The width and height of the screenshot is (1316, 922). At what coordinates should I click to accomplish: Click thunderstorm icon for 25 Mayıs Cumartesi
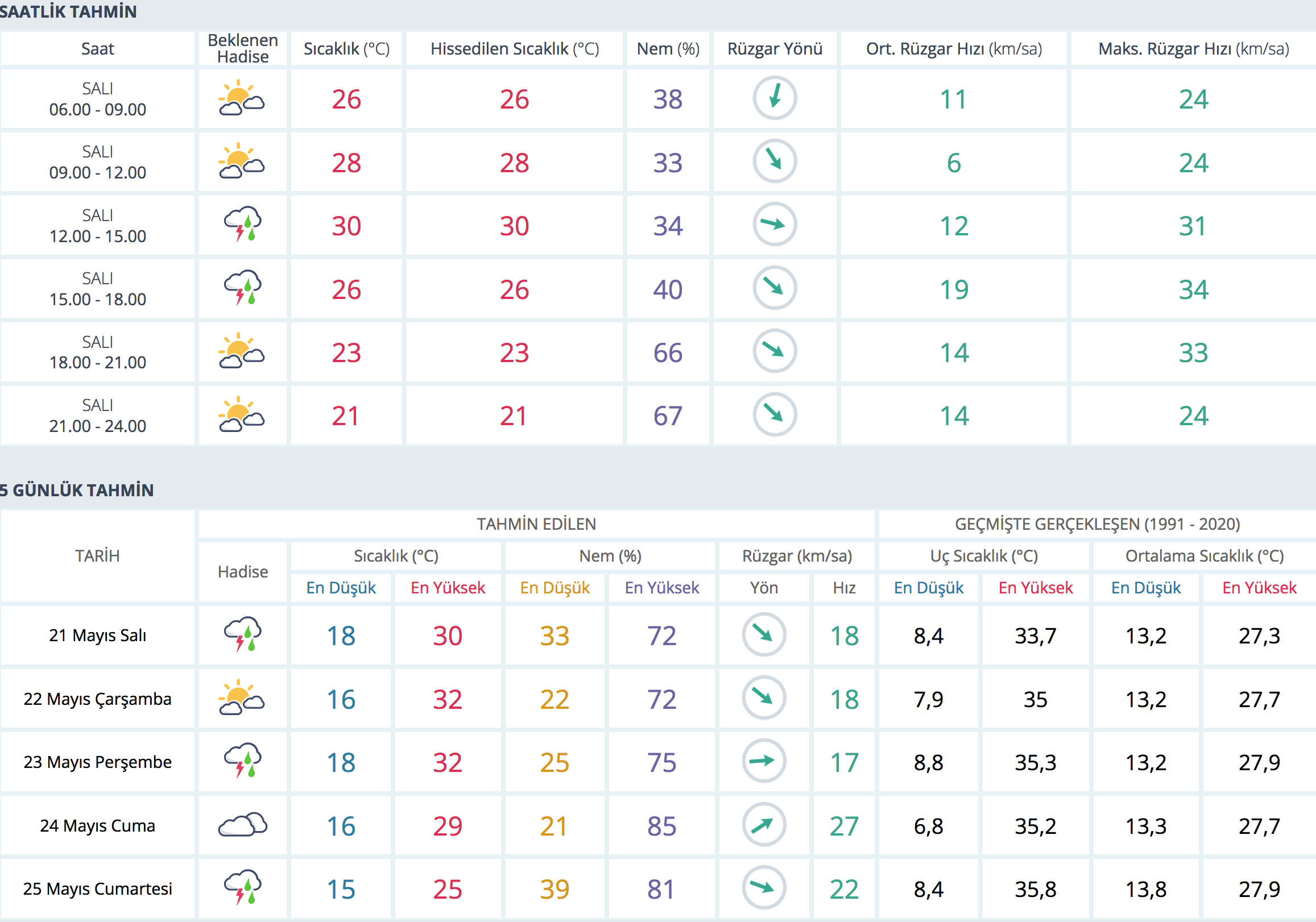click(x=242, y=888)
